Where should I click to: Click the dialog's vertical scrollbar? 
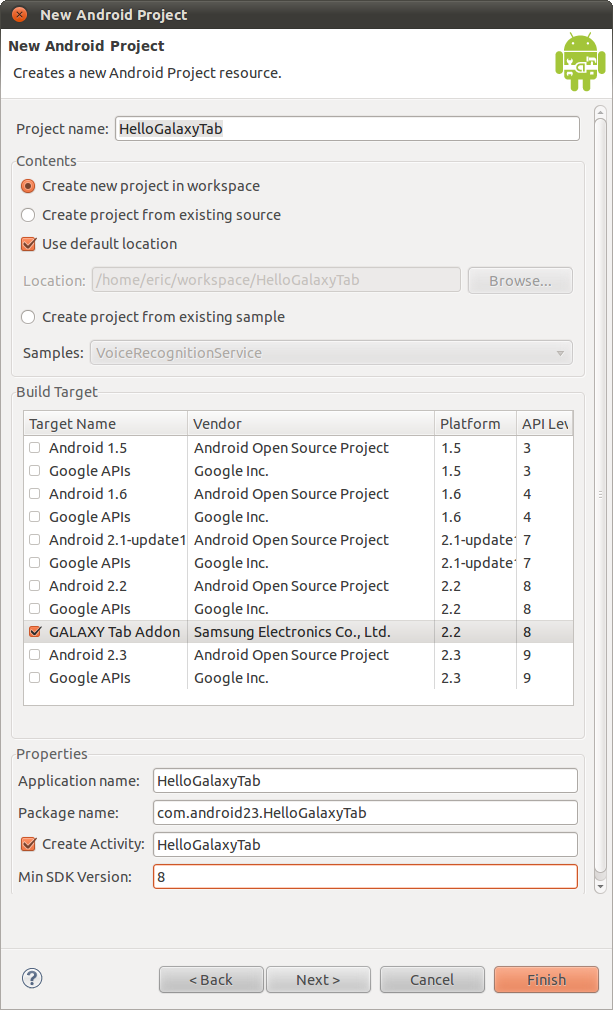(600, 500)
